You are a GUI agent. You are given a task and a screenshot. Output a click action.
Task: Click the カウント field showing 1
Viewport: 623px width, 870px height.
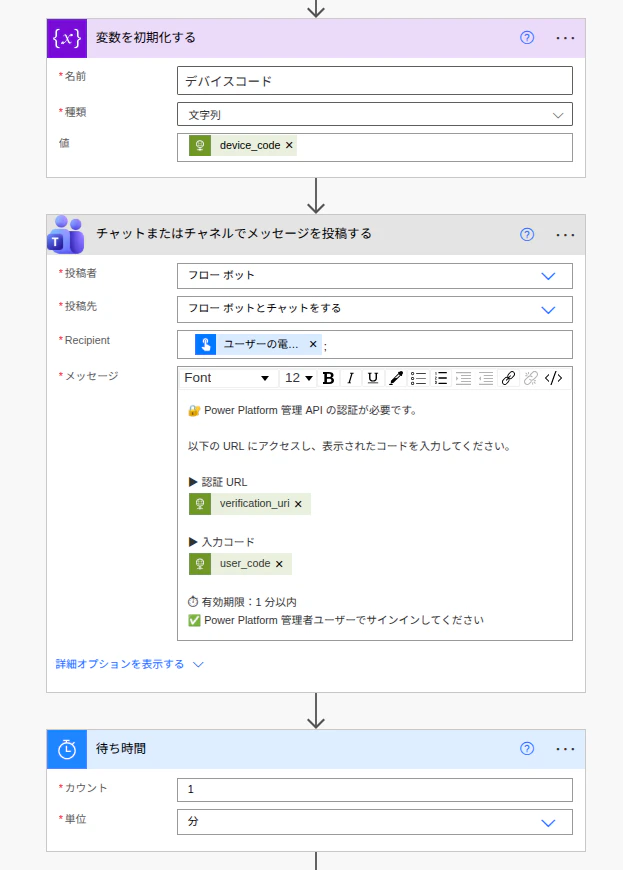(x=375, y=790)
